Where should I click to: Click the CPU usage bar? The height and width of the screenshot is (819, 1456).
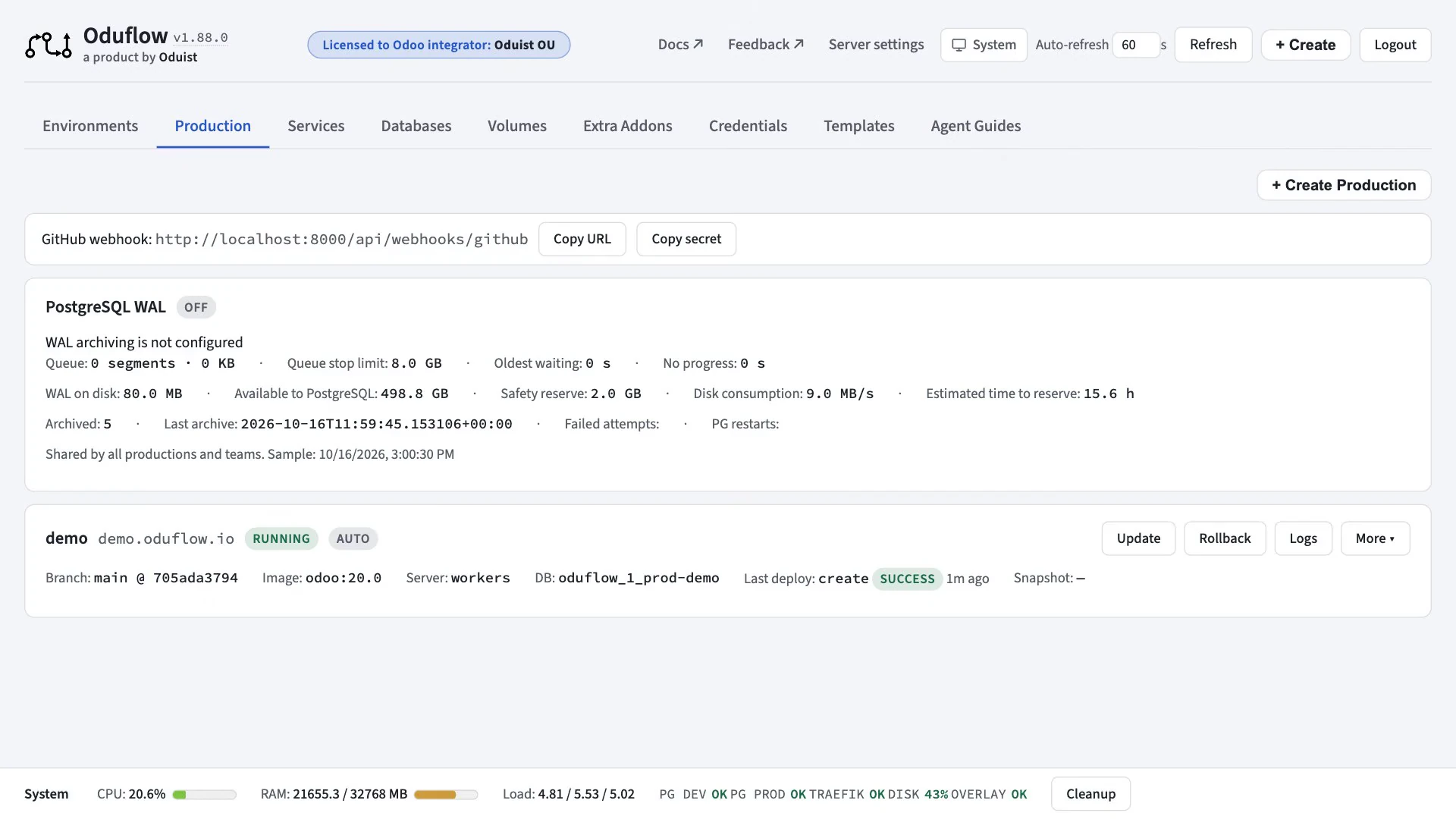tap(204, 794)
